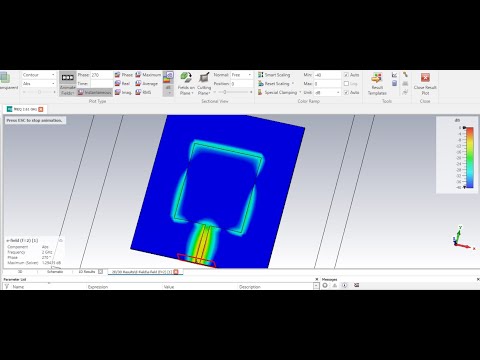Click the clear list icon in Messages
Screen dimensions: 480x360
point(357,285)
